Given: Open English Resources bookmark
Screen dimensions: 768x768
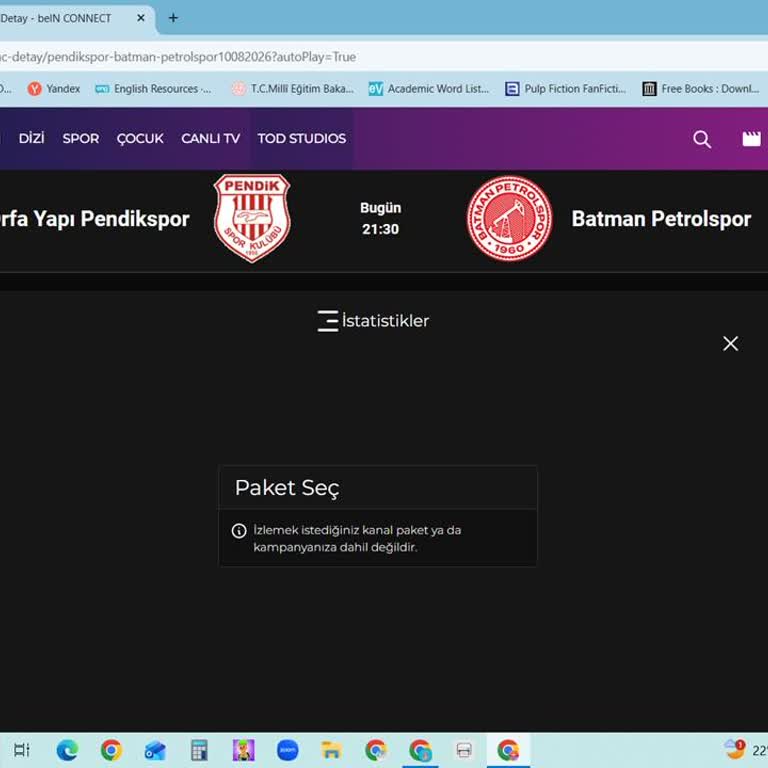Looking at the screenshot, I should (153, 89).
